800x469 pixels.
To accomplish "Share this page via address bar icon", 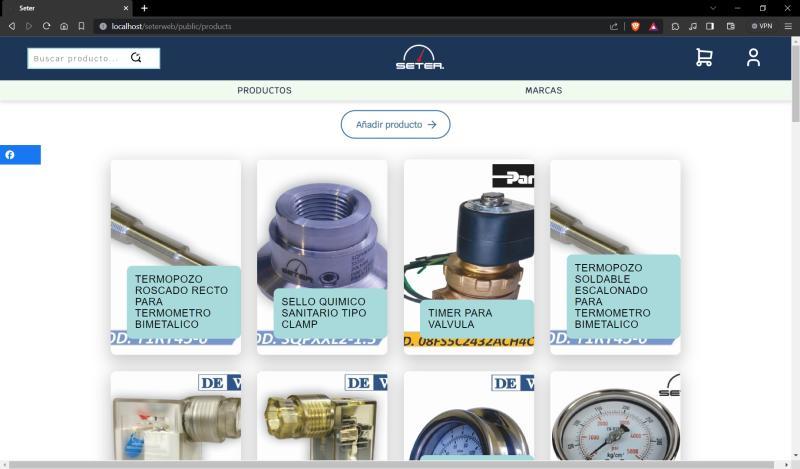I will [x=614, y=26].
